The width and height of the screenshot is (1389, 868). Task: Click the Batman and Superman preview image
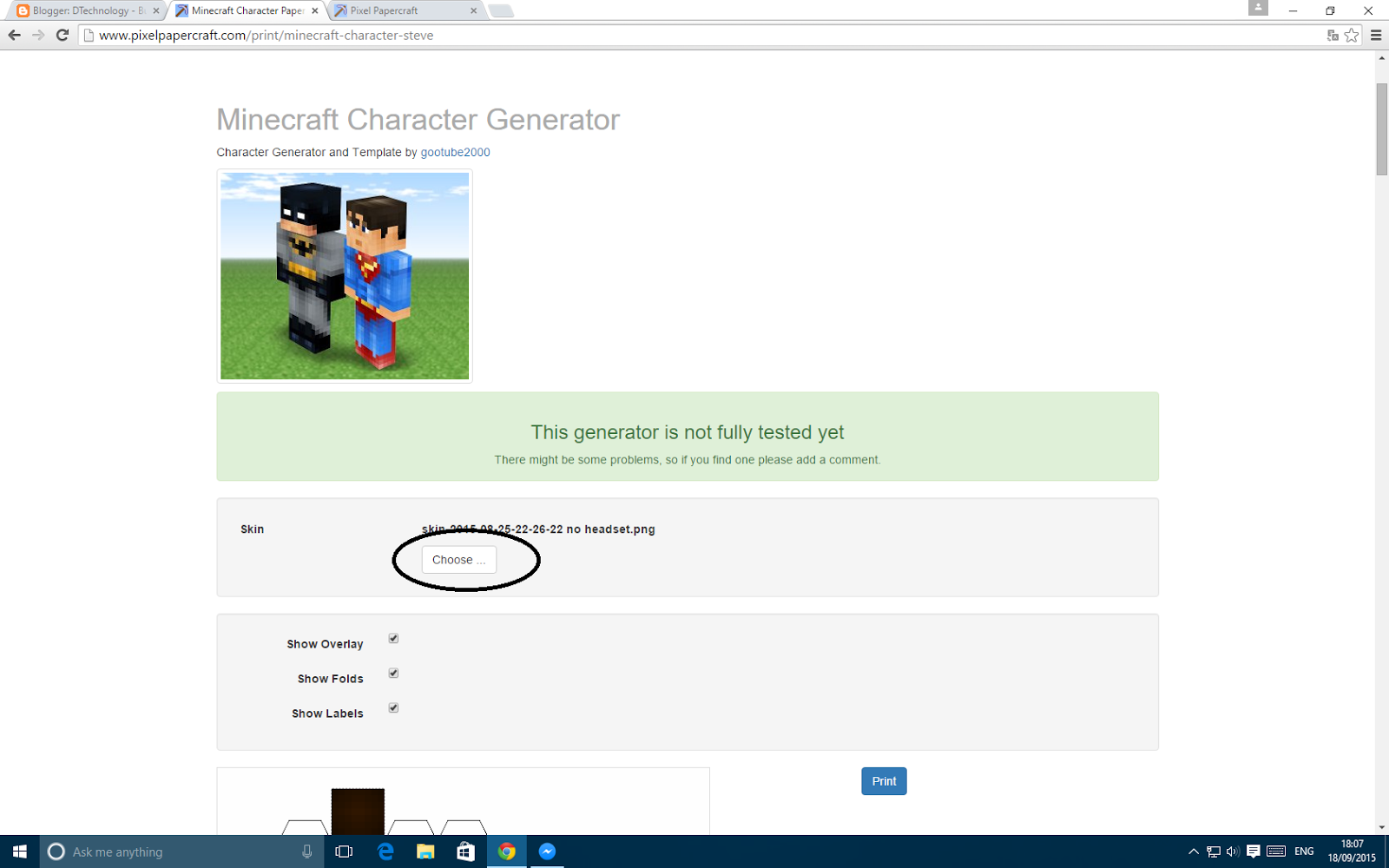pyautogui.click(x=345, y=276)
